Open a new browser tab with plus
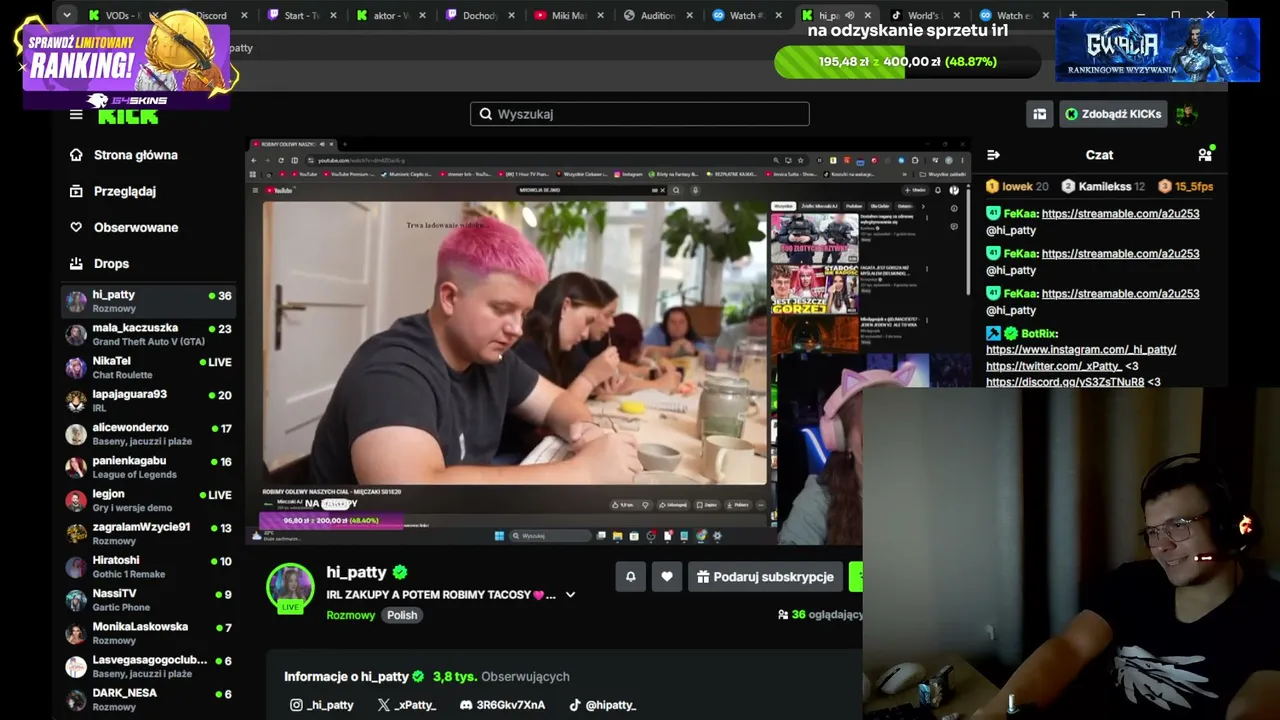This screenshot has width=1280, height=720. (1072, 15)
